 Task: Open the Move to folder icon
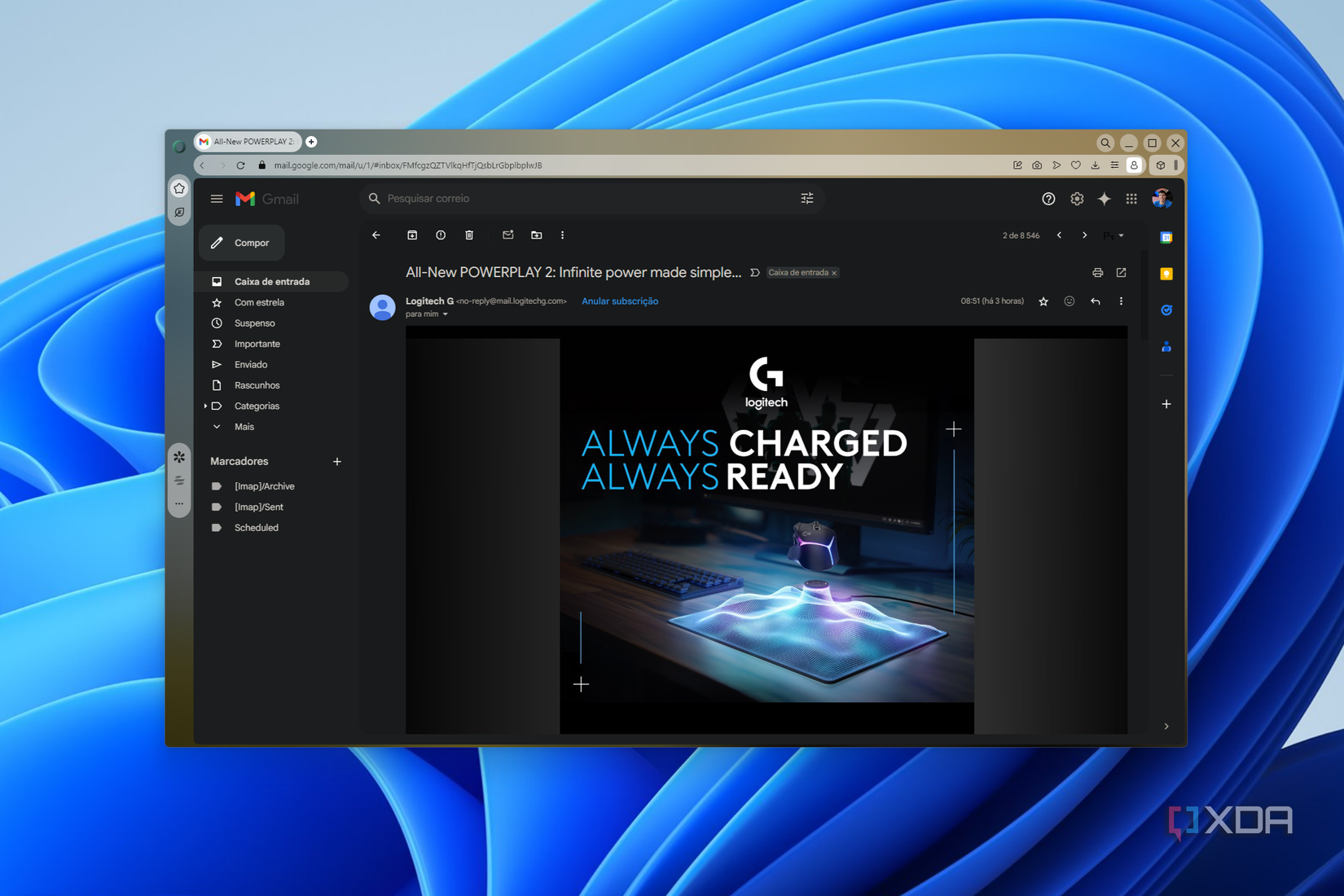point(537,235)
